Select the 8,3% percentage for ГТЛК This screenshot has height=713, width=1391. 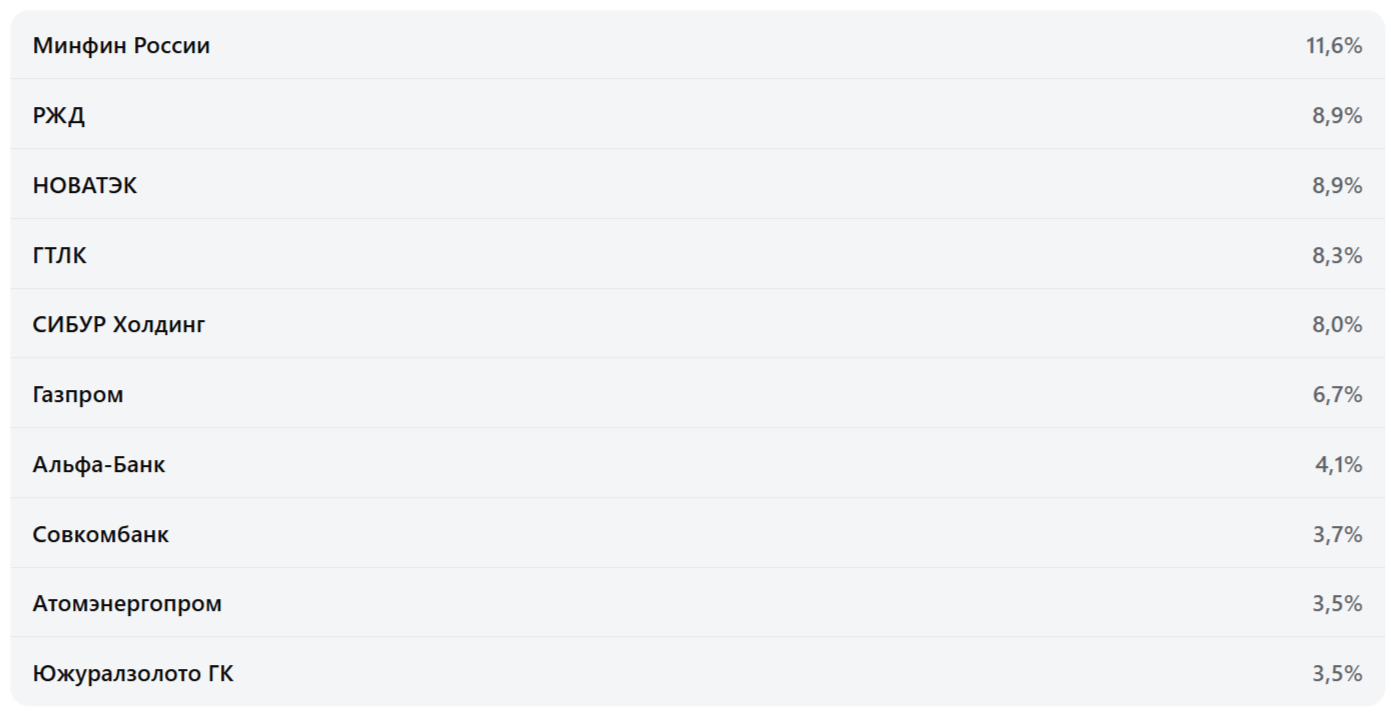pos(1337,255)
